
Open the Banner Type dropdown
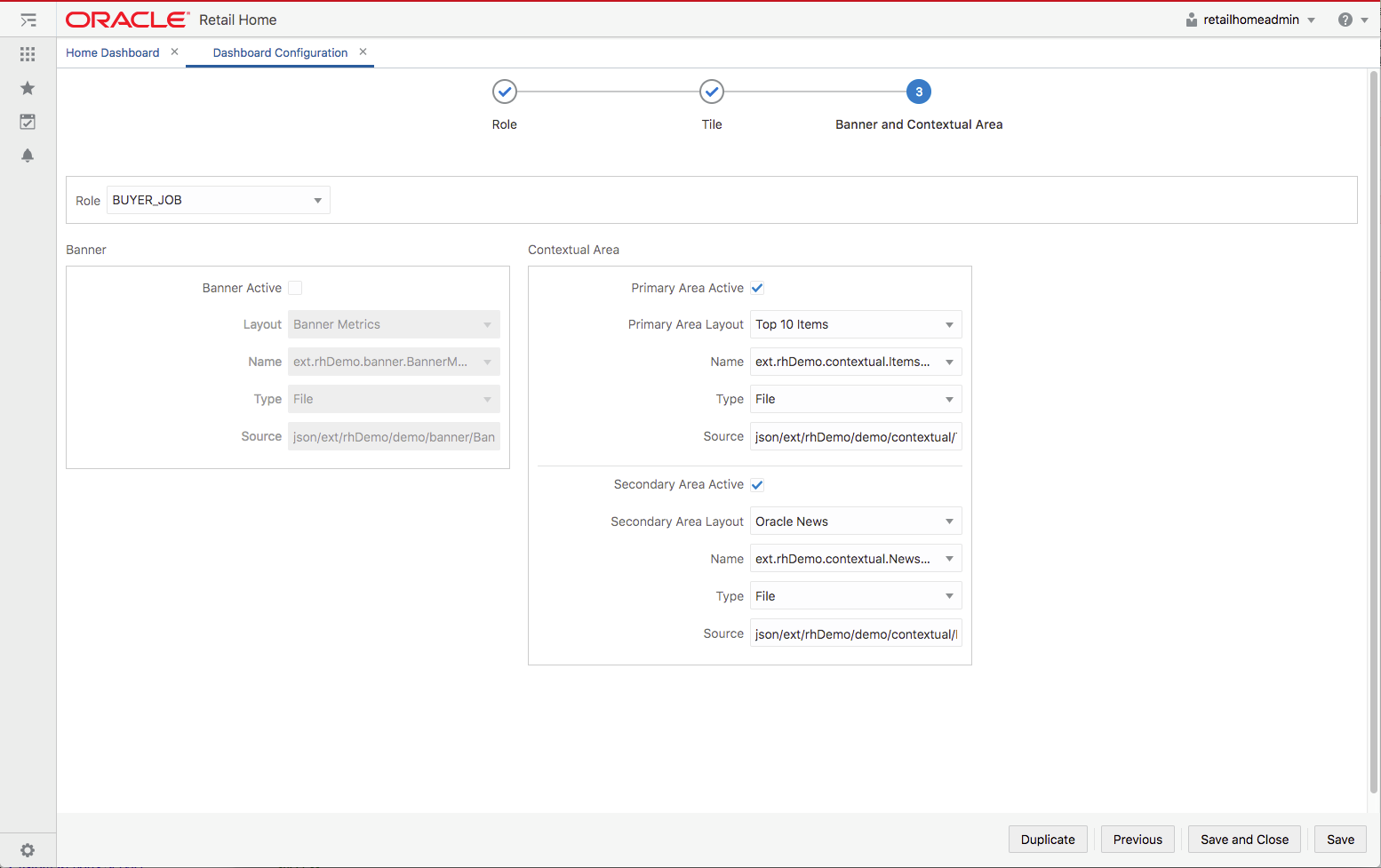click(x=394, y=399)
